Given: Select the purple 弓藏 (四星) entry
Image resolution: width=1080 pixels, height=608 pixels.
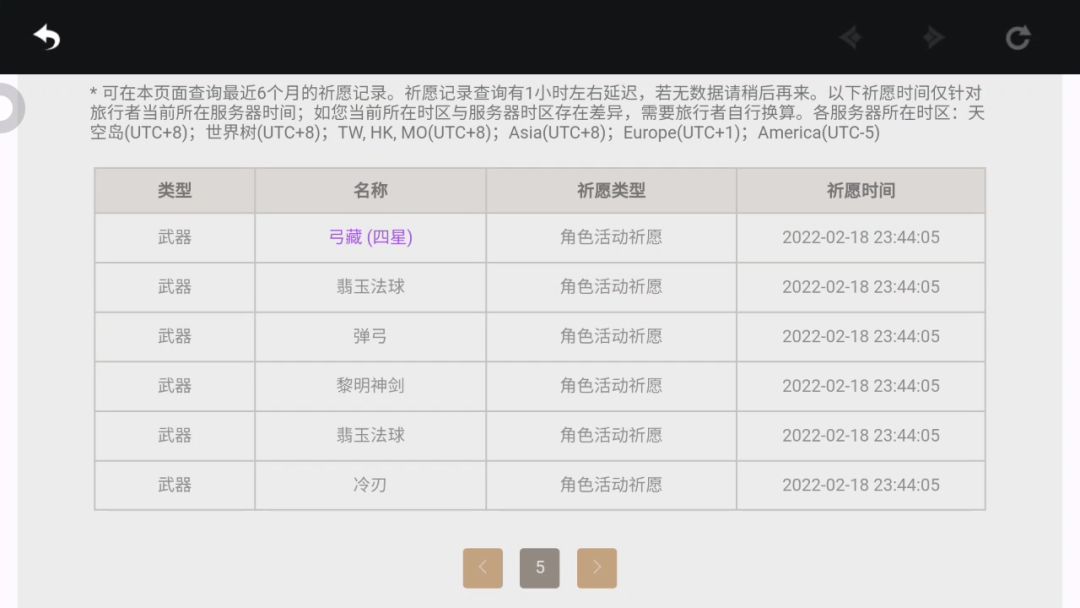Looking at the screenshot, I should [371, 238].
